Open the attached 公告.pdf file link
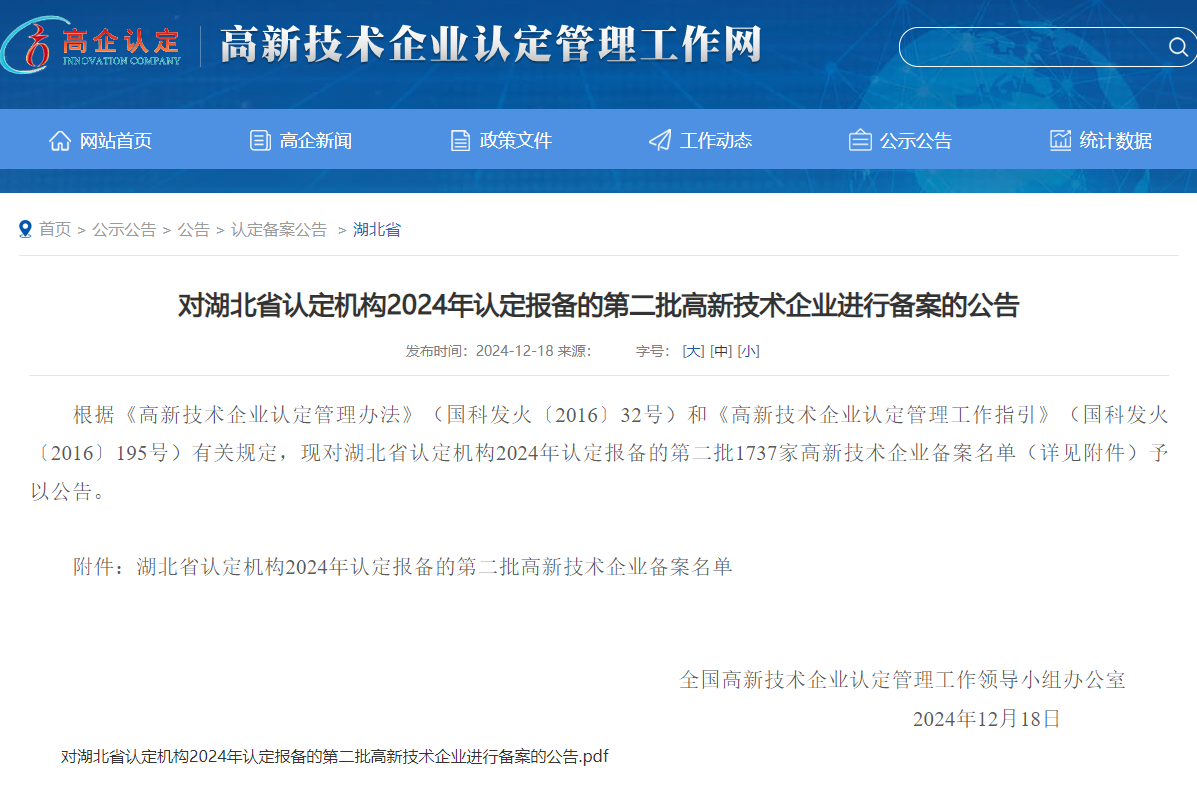 coord(334,757)
